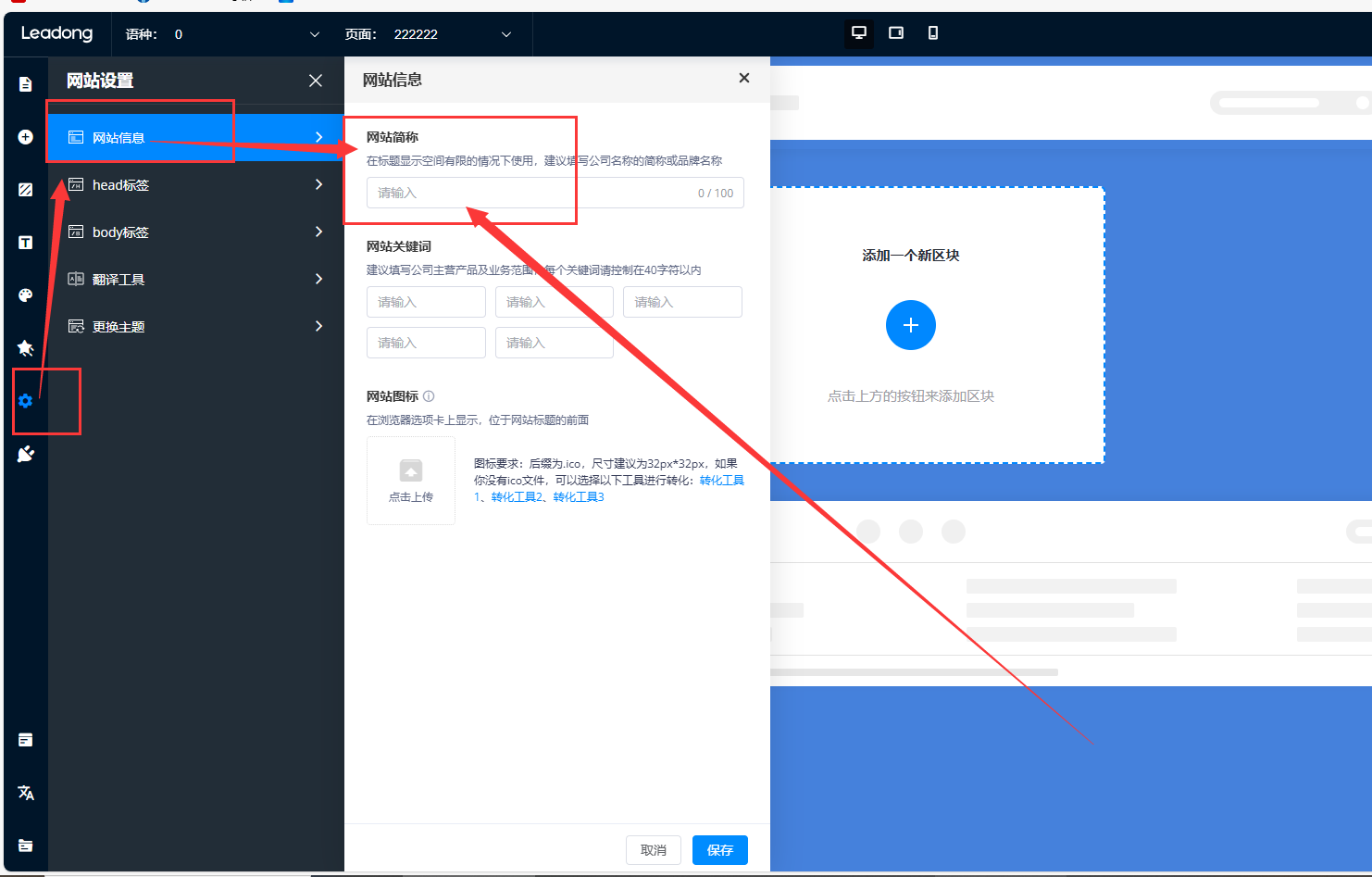Open the color palette theme icon
Screen dimensions: 1372x877
click(25, 295)
